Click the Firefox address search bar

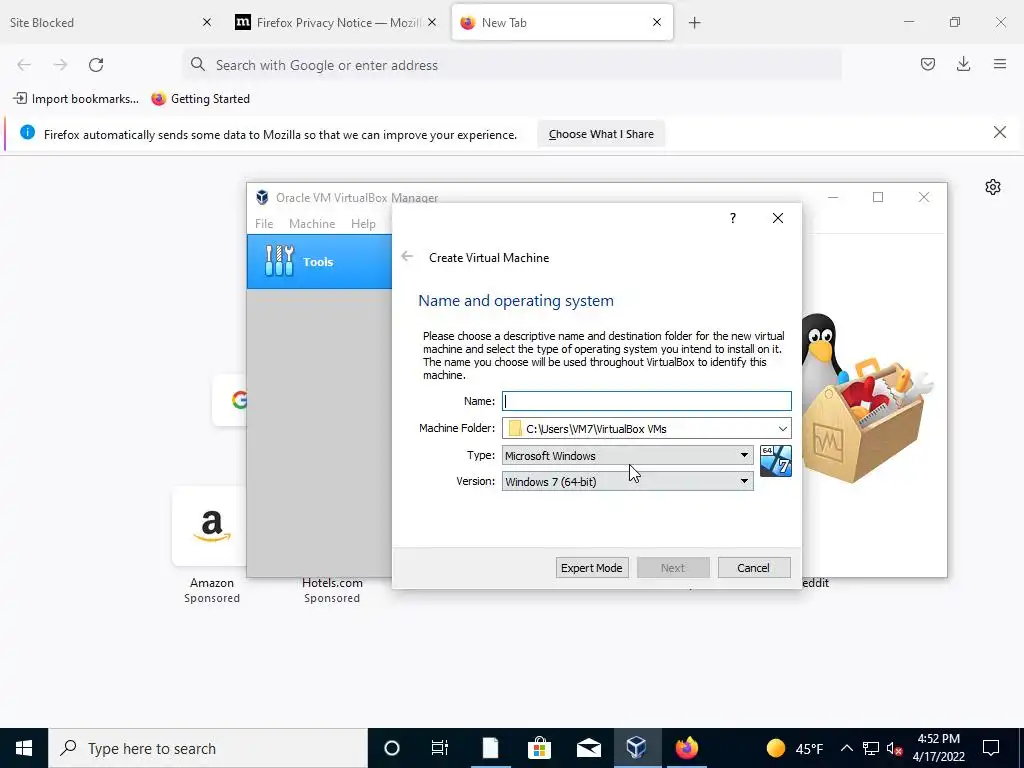click(513, 65)
